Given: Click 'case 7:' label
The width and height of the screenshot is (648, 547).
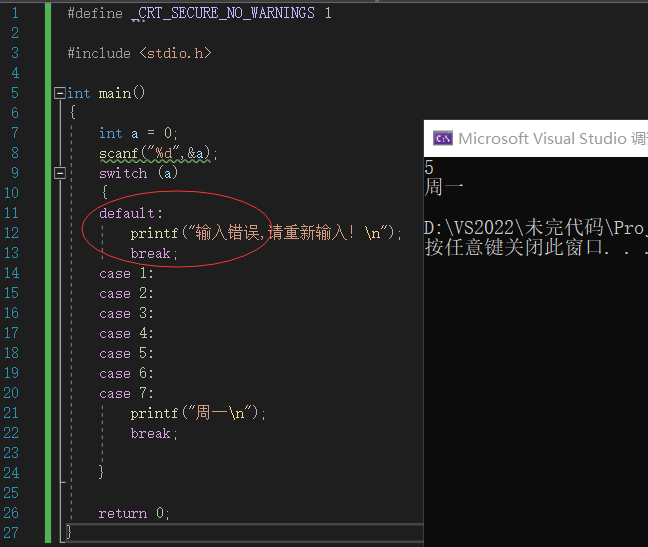Looking at the screenshot, I should tap(126, 393).
